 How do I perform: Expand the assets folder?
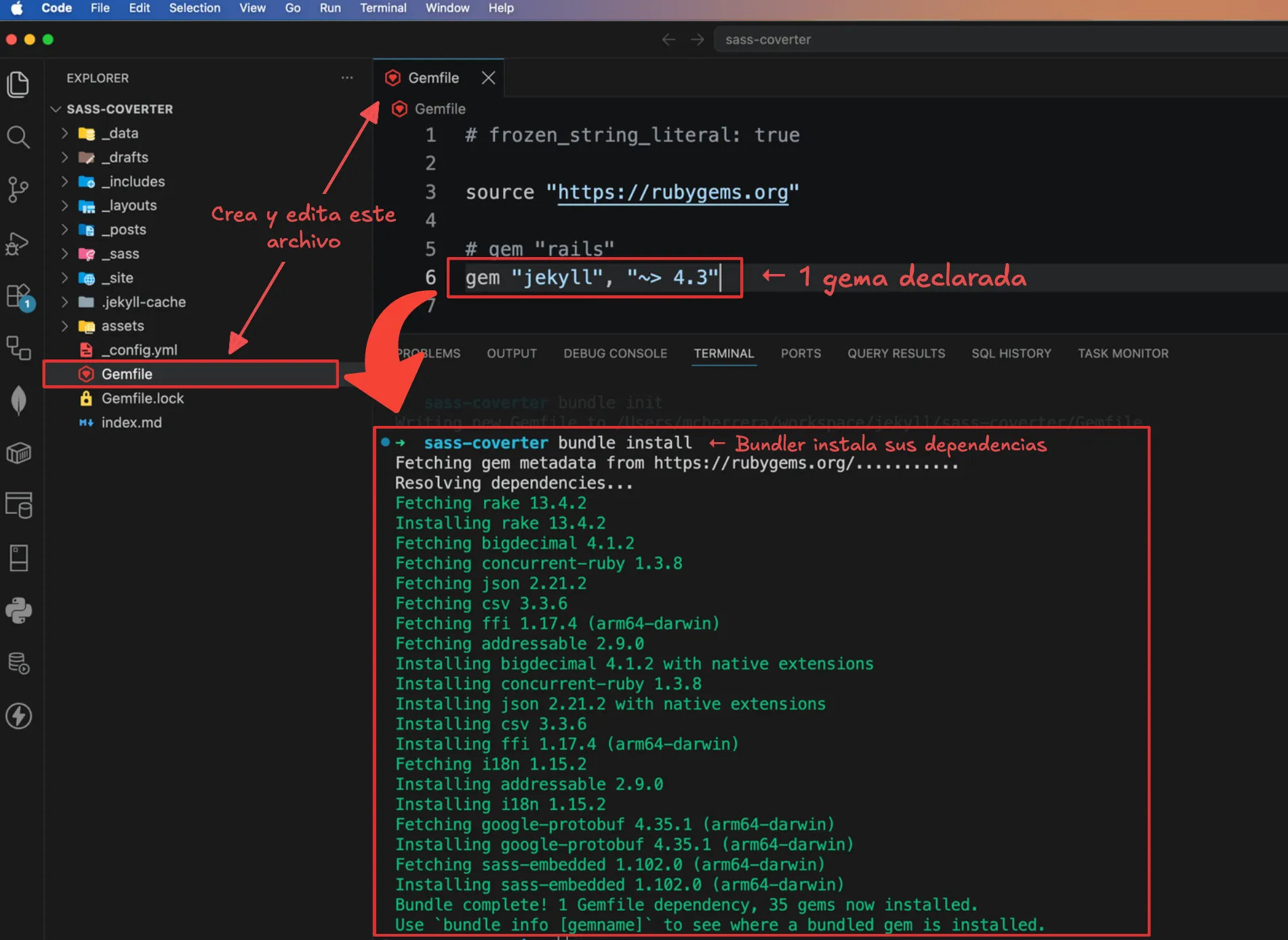coord(64,326)
